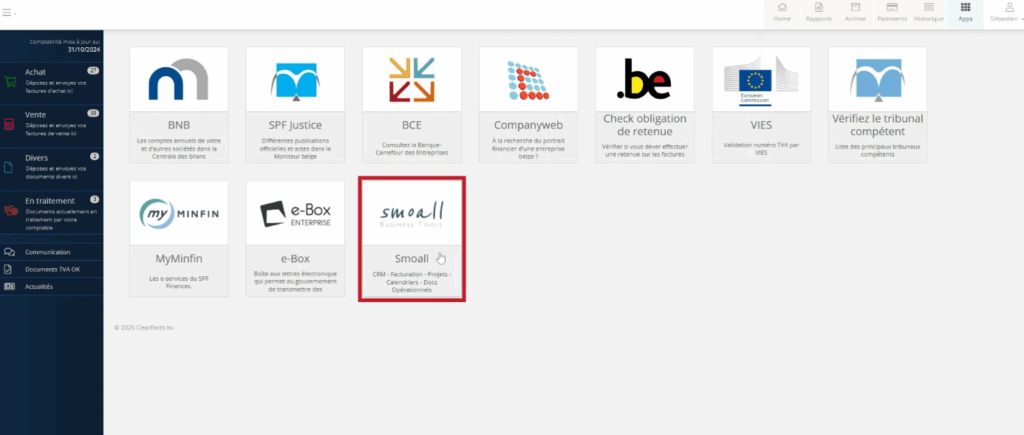Open Actualités in the sidebar
Screen dimensions: 1024x435
pyautogui.click(x=52, y=286)
